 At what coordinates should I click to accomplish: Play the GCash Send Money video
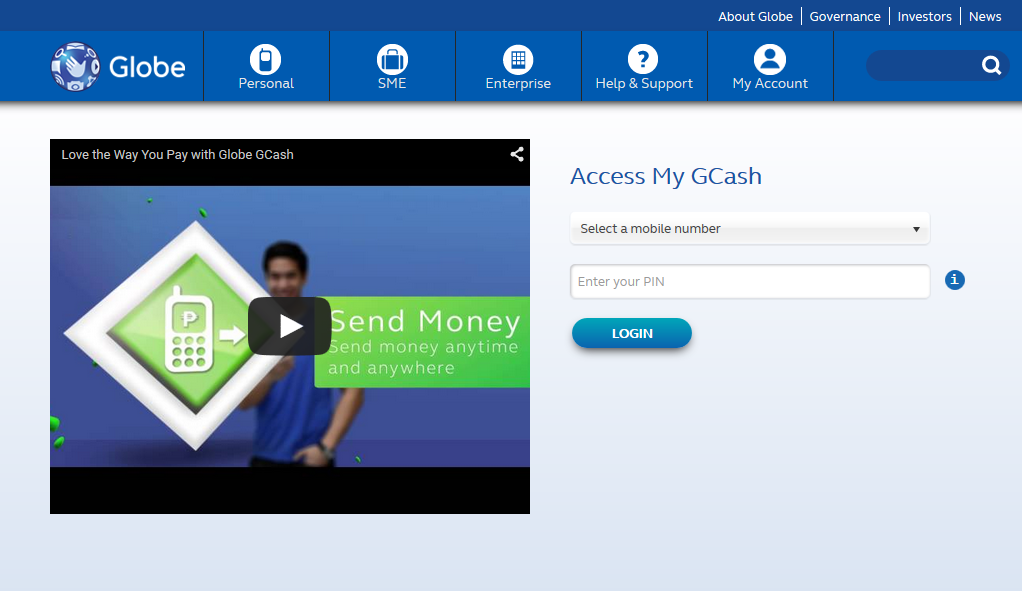coord(289,326)
